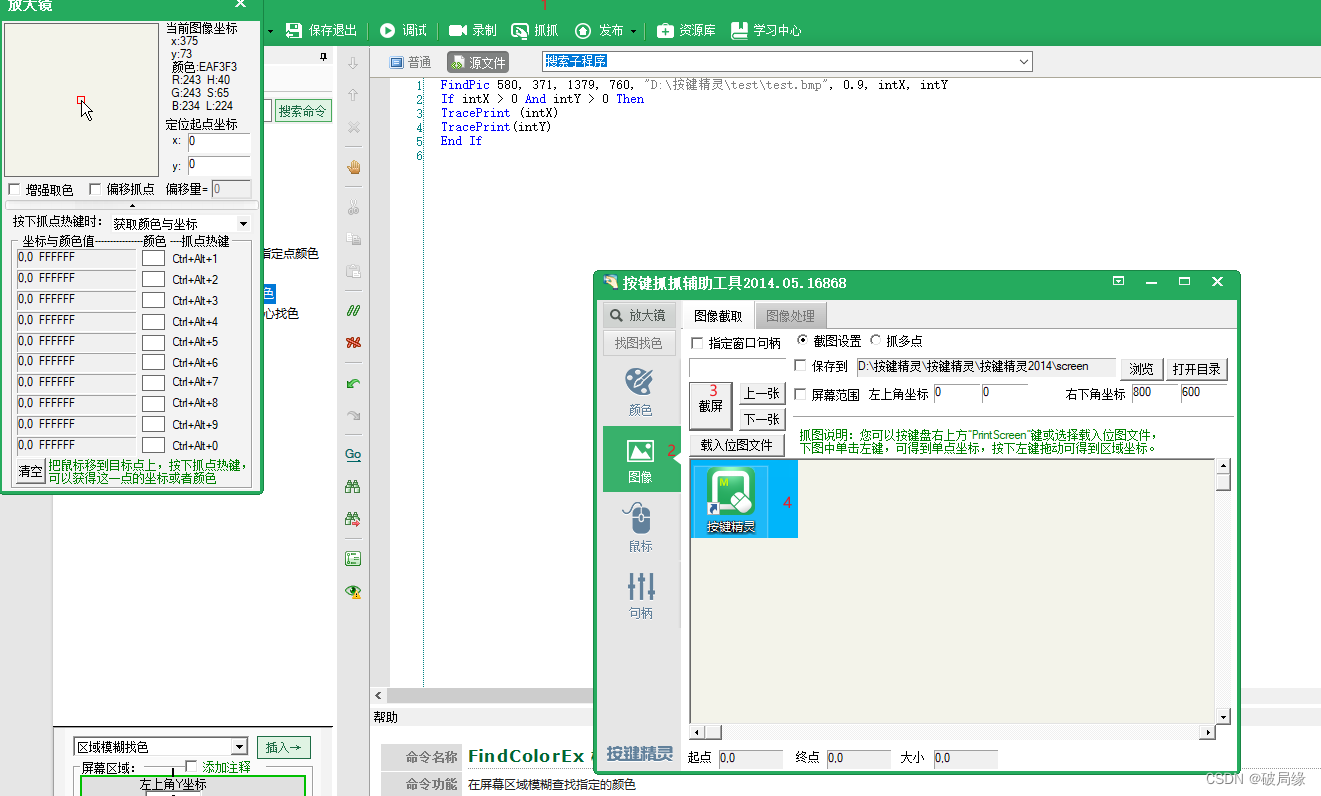Image resolution: width=1321 pixels, height=796 pixels.
Task: Click the binoculars replace icon with arrow
Action: [353, 519]
